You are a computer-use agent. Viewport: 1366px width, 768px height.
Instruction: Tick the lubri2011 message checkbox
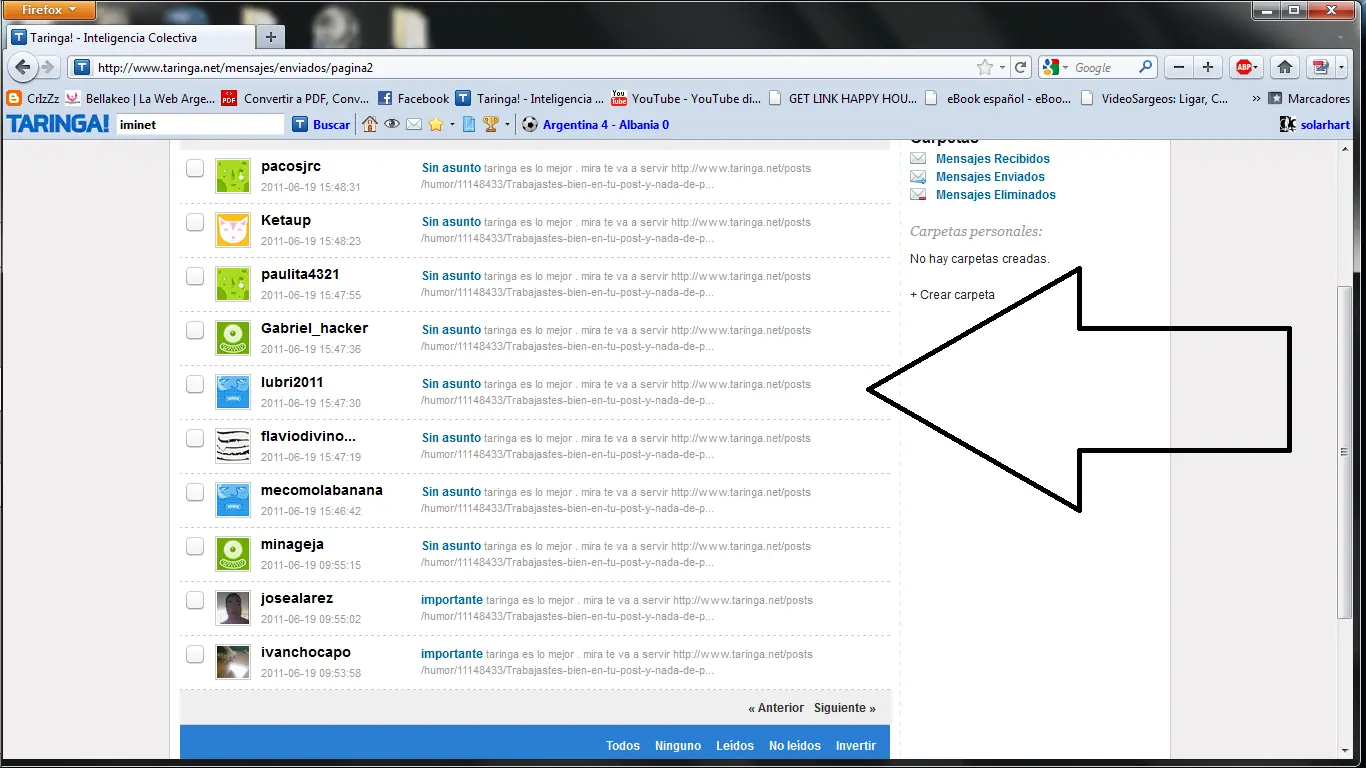coord(195,384)
